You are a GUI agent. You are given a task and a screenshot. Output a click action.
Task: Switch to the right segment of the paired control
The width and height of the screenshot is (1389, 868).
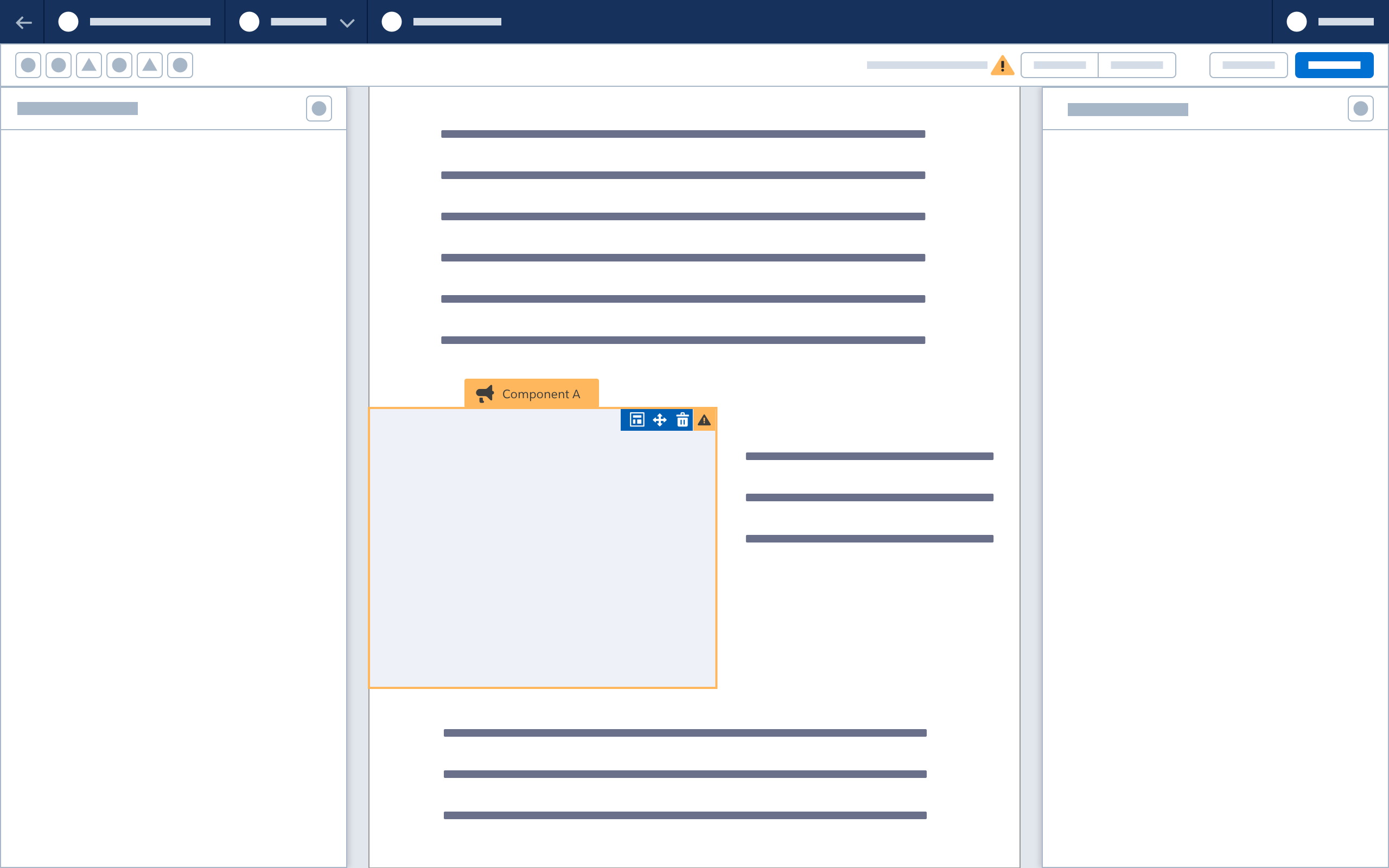1137,65
